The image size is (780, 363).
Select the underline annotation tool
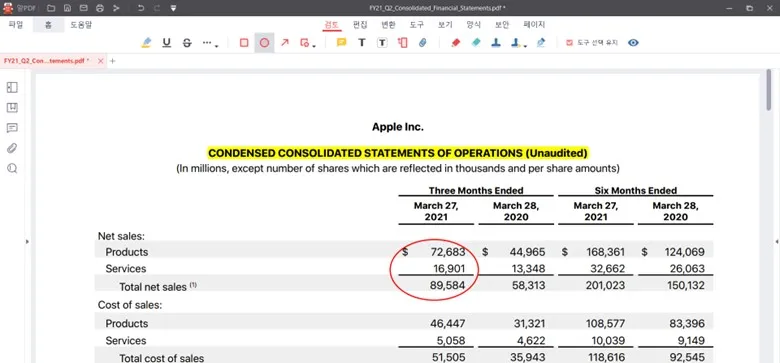tap(167, 43)
